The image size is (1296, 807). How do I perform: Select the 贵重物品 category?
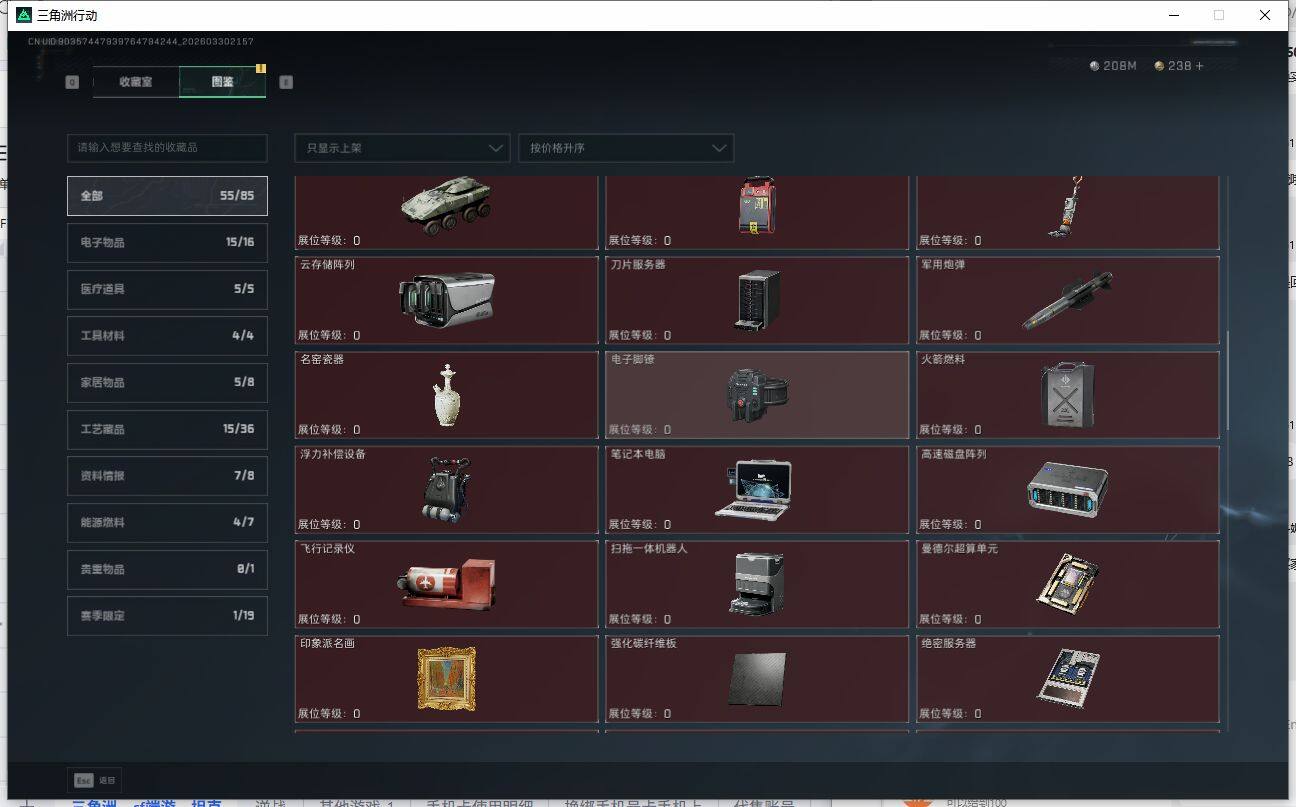pos(167,569)
